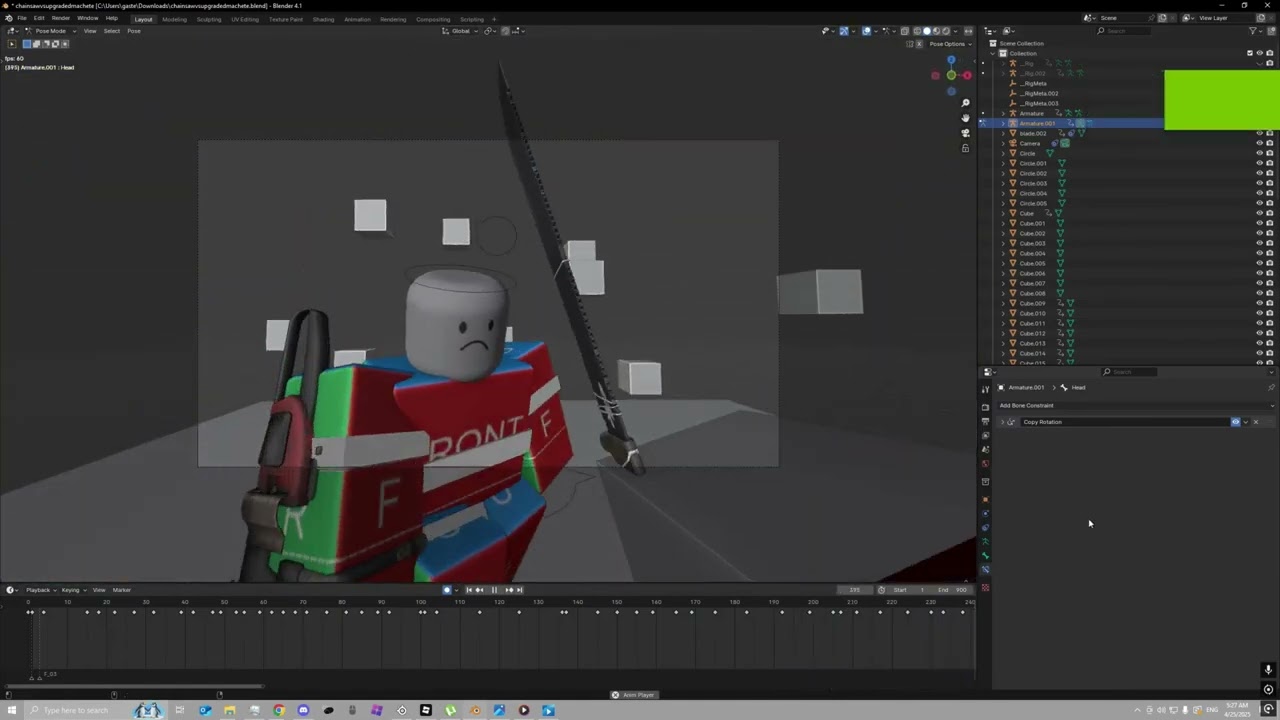Click the green Y axis gizmo dot
This screenshot has width=1280, height=720.
pos(951,75)
